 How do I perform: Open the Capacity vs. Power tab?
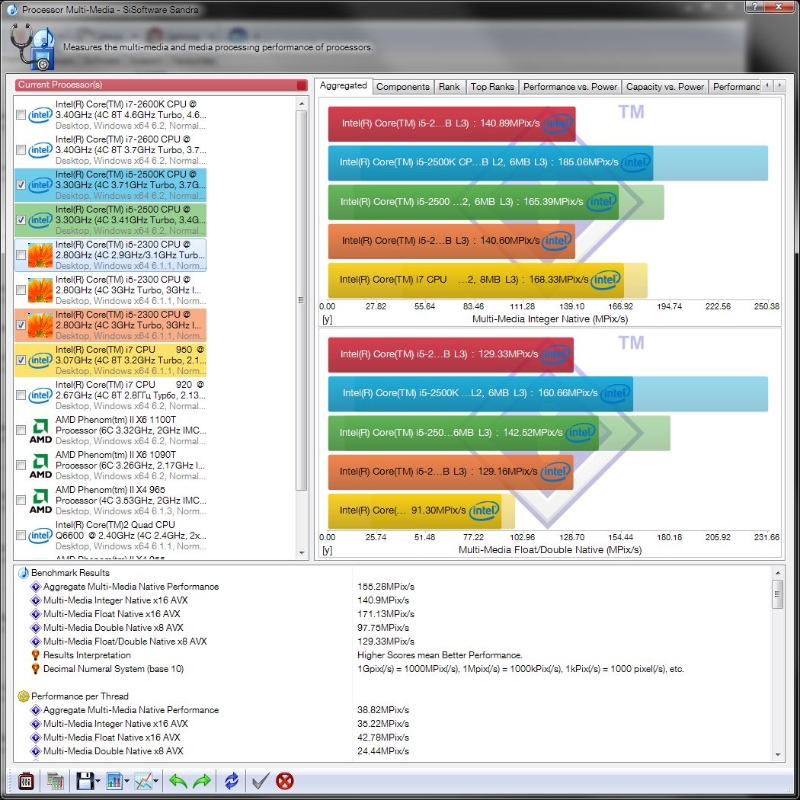[665, 87]
